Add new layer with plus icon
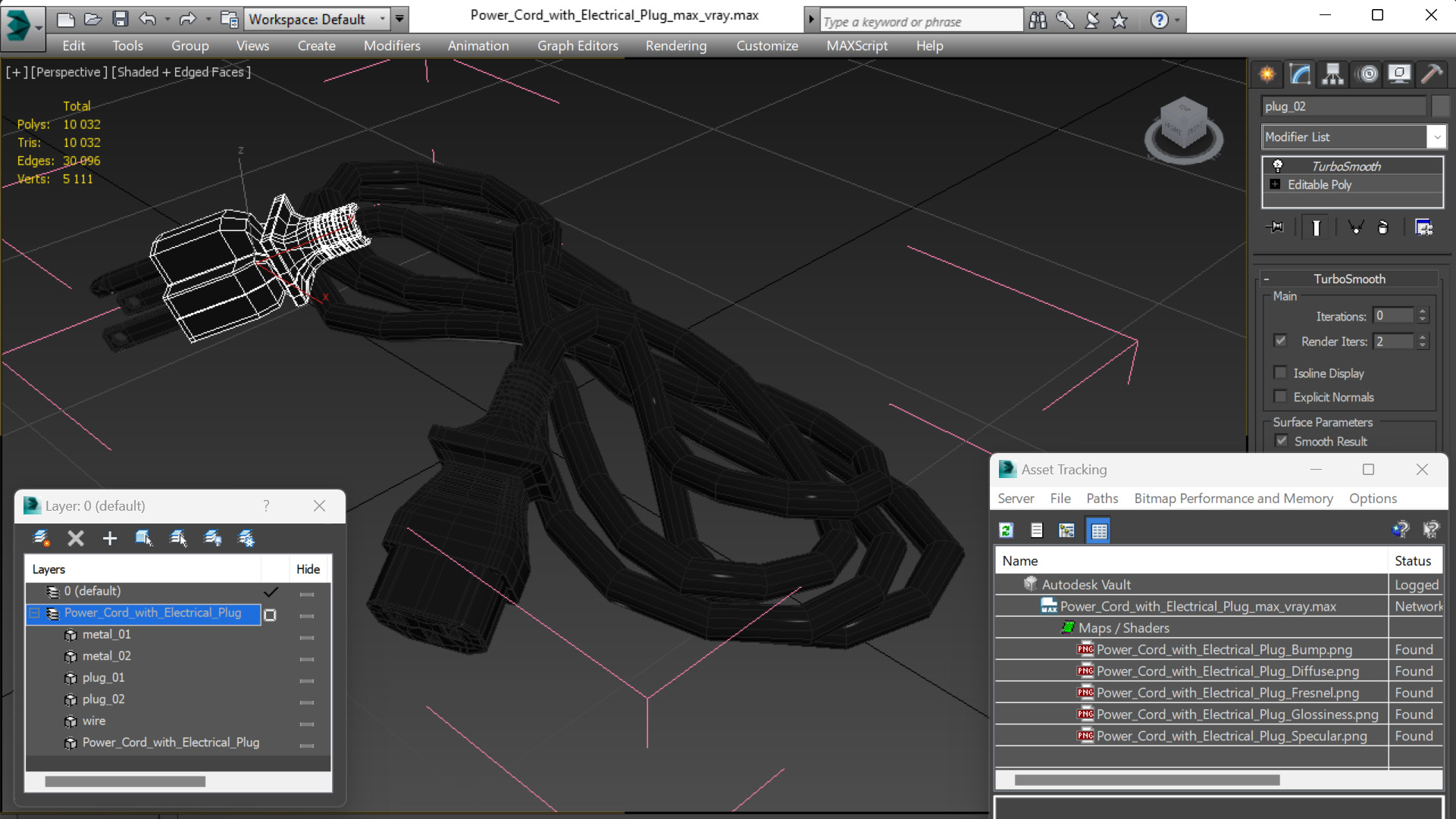Screen dimensions: 1456x819 110,538
